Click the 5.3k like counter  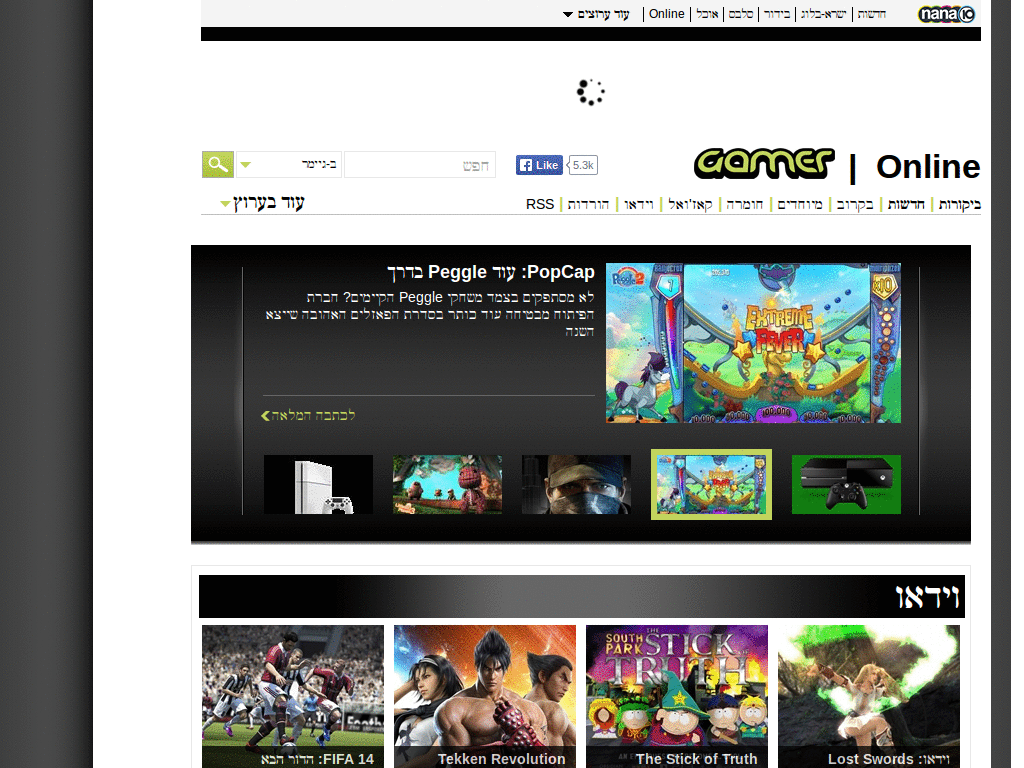[x=583, y=165]
